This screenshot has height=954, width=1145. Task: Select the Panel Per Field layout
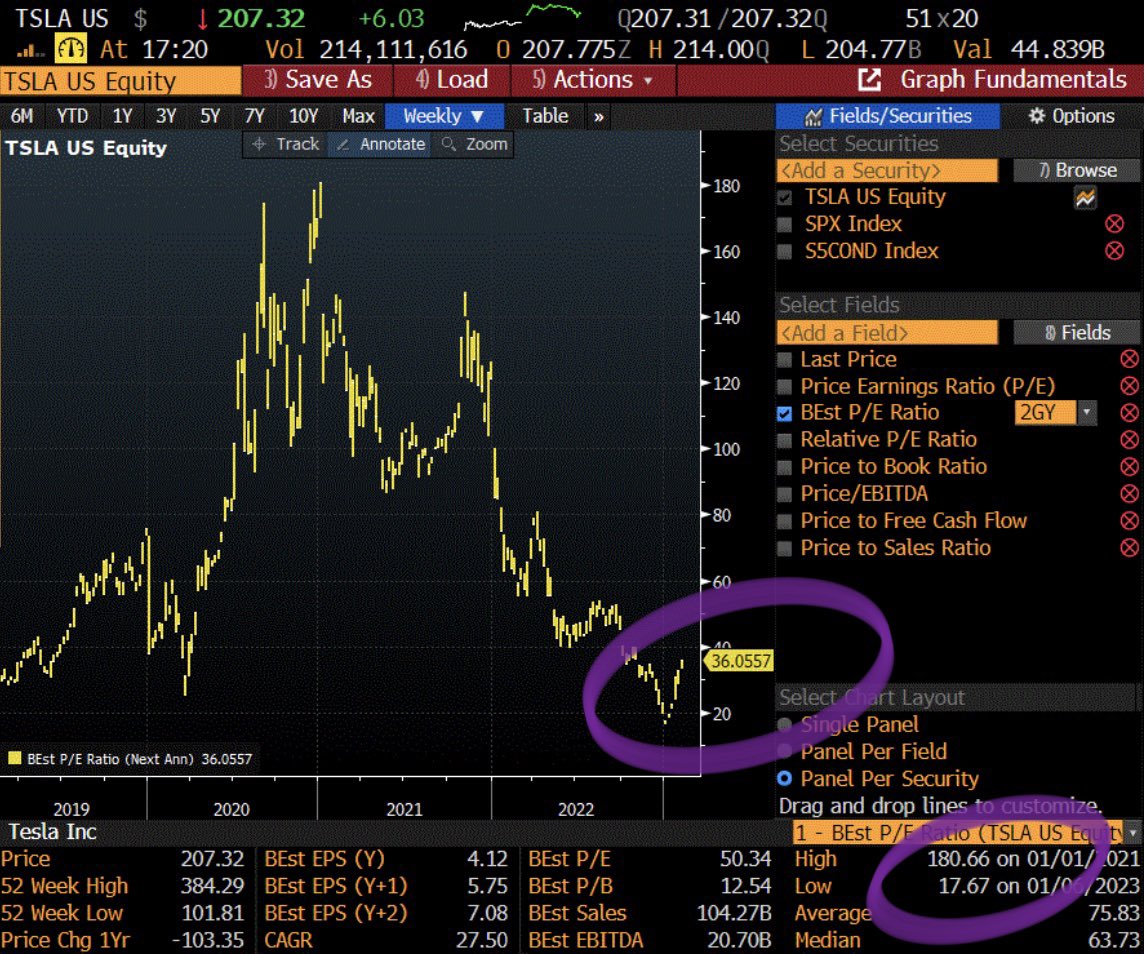click(x=785, y=751)
